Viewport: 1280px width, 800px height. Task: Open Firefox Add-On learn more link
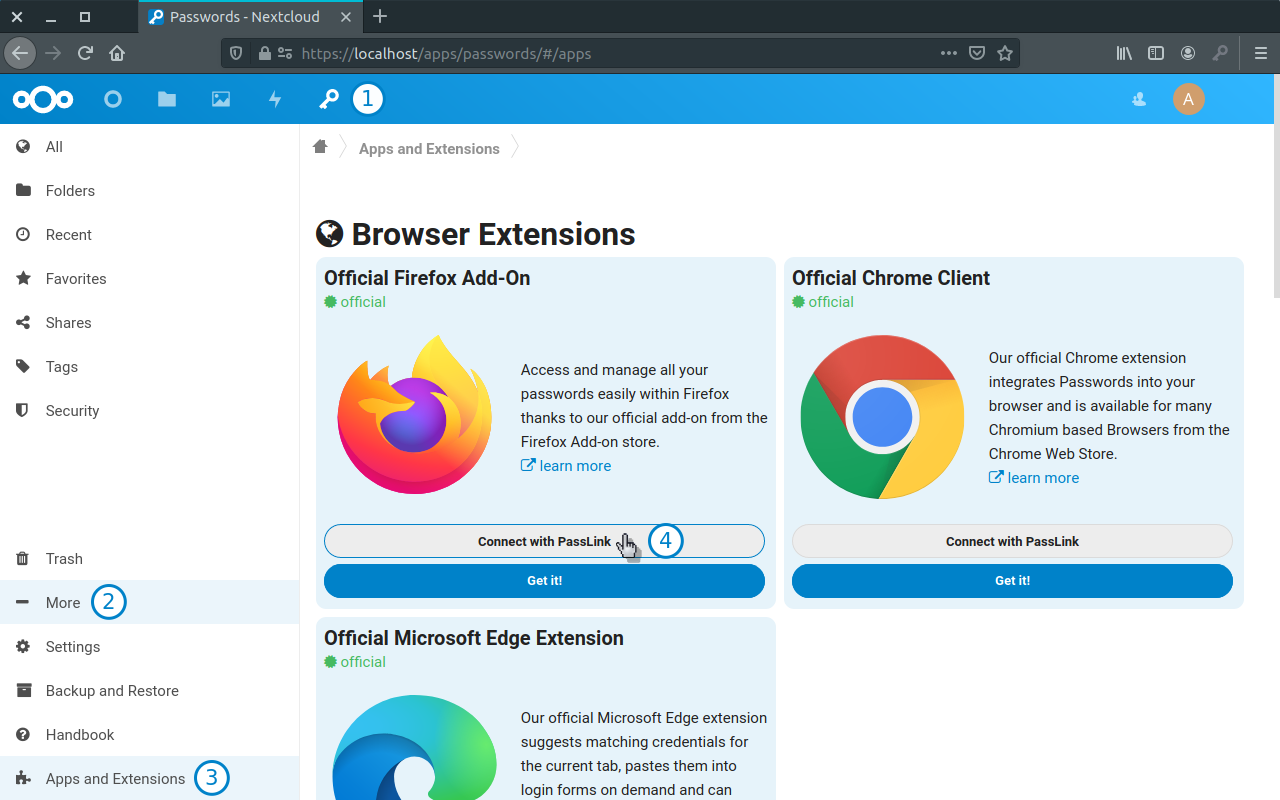pyautogui.click(x=566, y=466)
